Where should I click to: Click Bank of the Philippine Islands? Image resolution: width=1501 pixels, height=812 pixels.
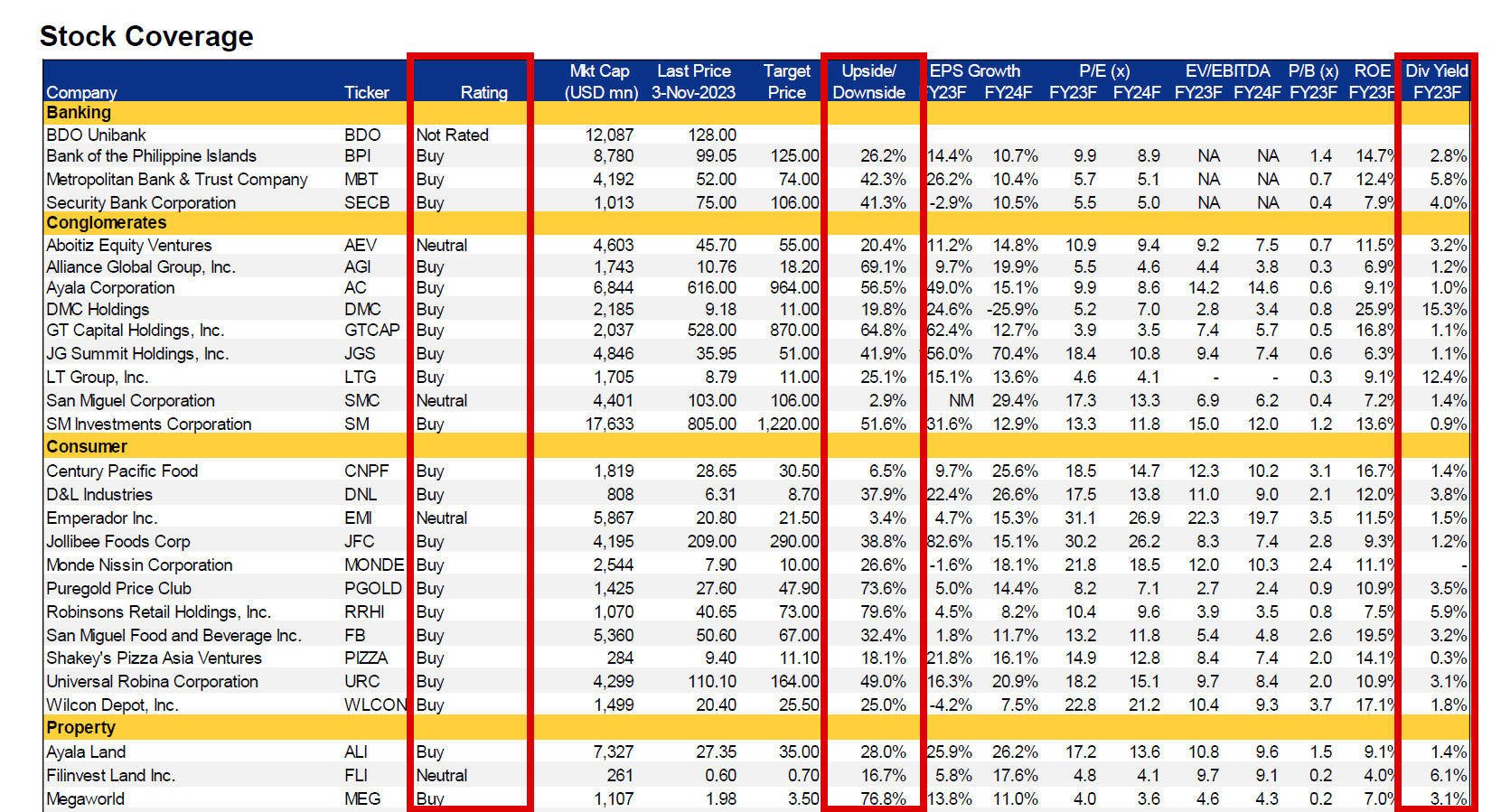[151, 156]
